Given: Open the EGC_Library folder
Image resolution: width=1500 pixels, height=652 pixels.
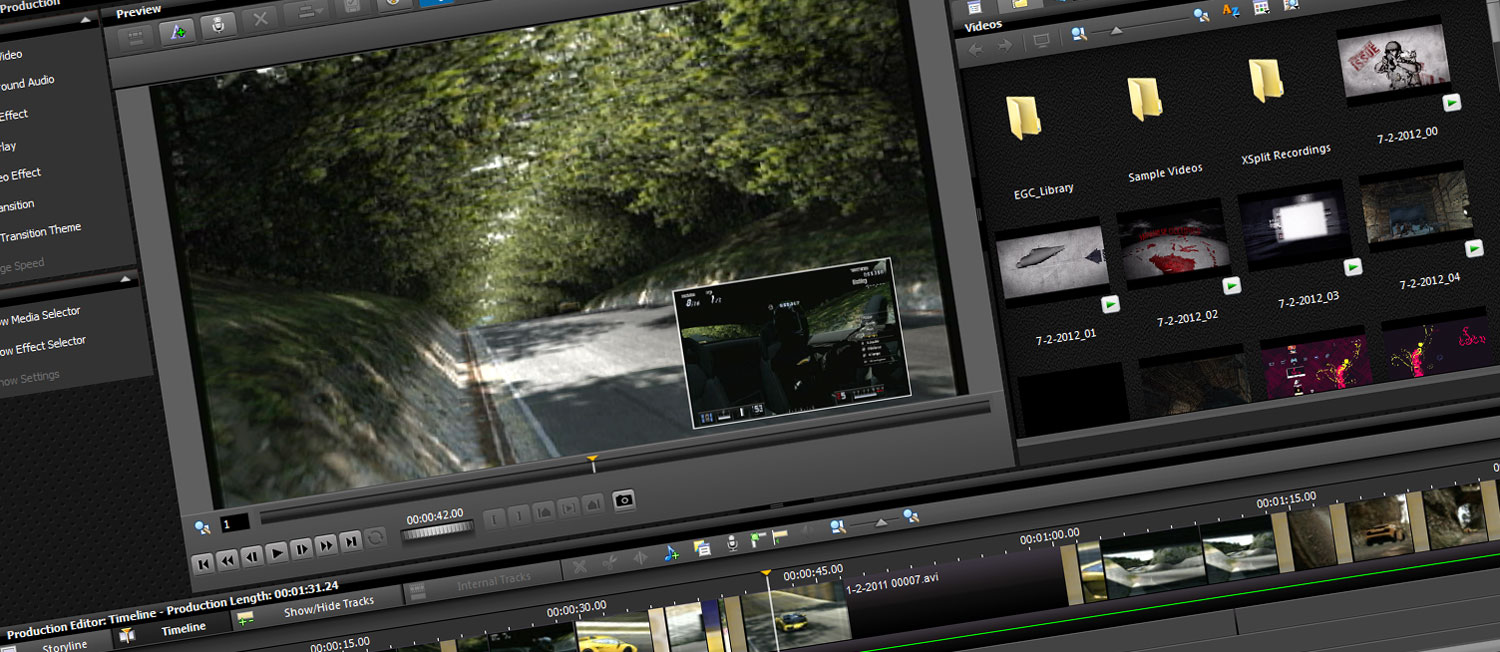Looking at the screenshot, I should [1023, 118].
